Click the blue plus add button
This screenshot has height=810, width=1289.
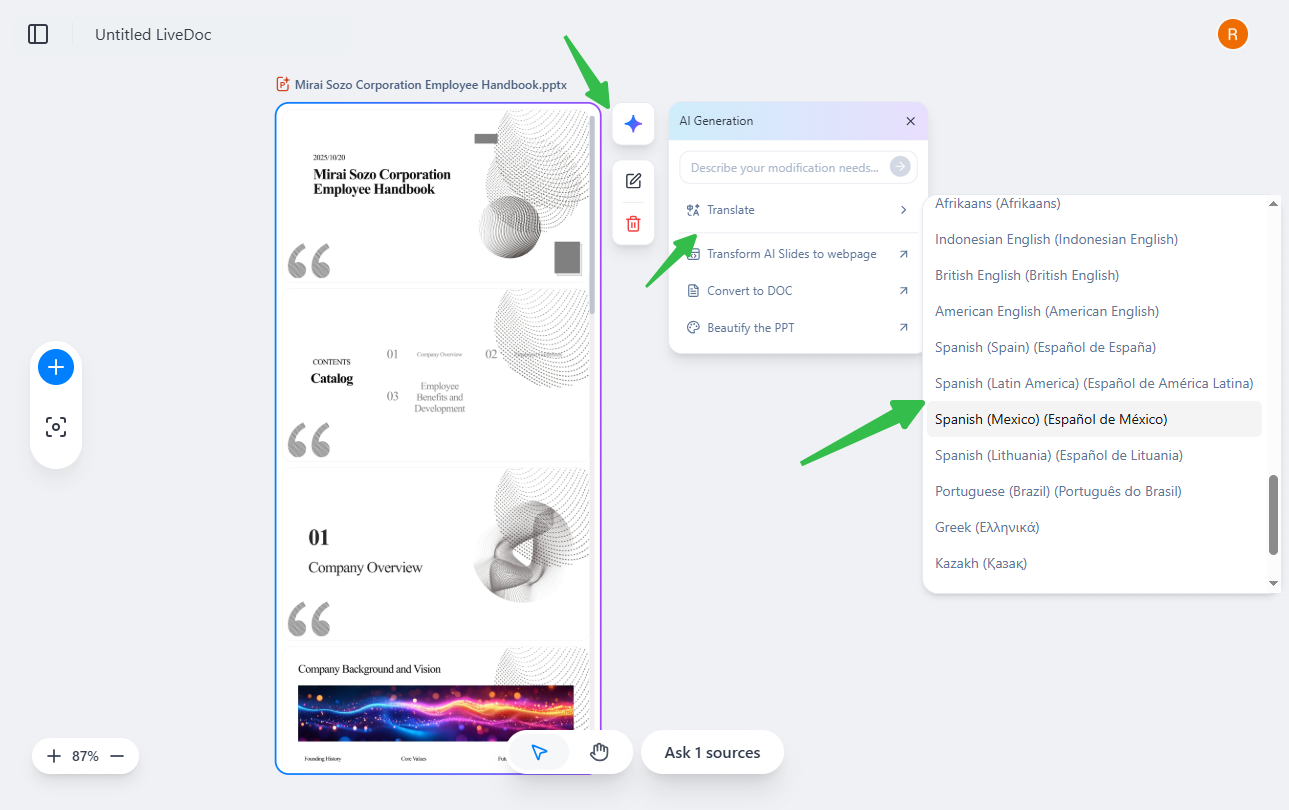pos(56,367)
